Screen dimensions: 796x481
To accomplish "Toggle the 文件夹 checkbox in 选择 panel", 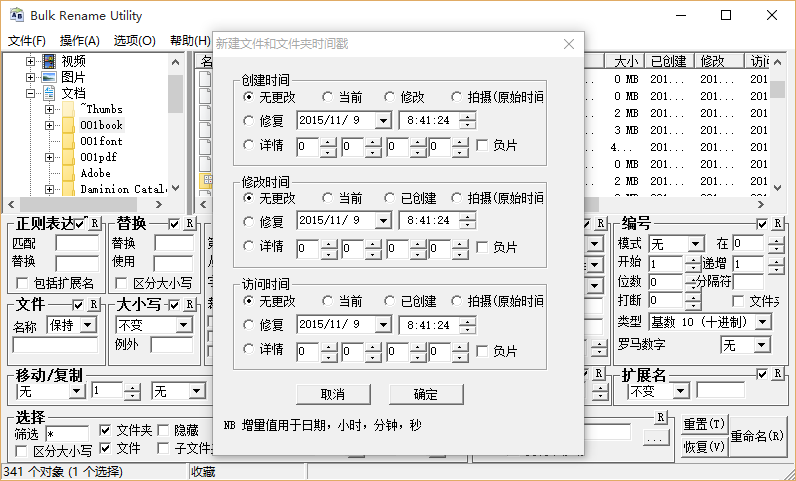I will [105, 430].
